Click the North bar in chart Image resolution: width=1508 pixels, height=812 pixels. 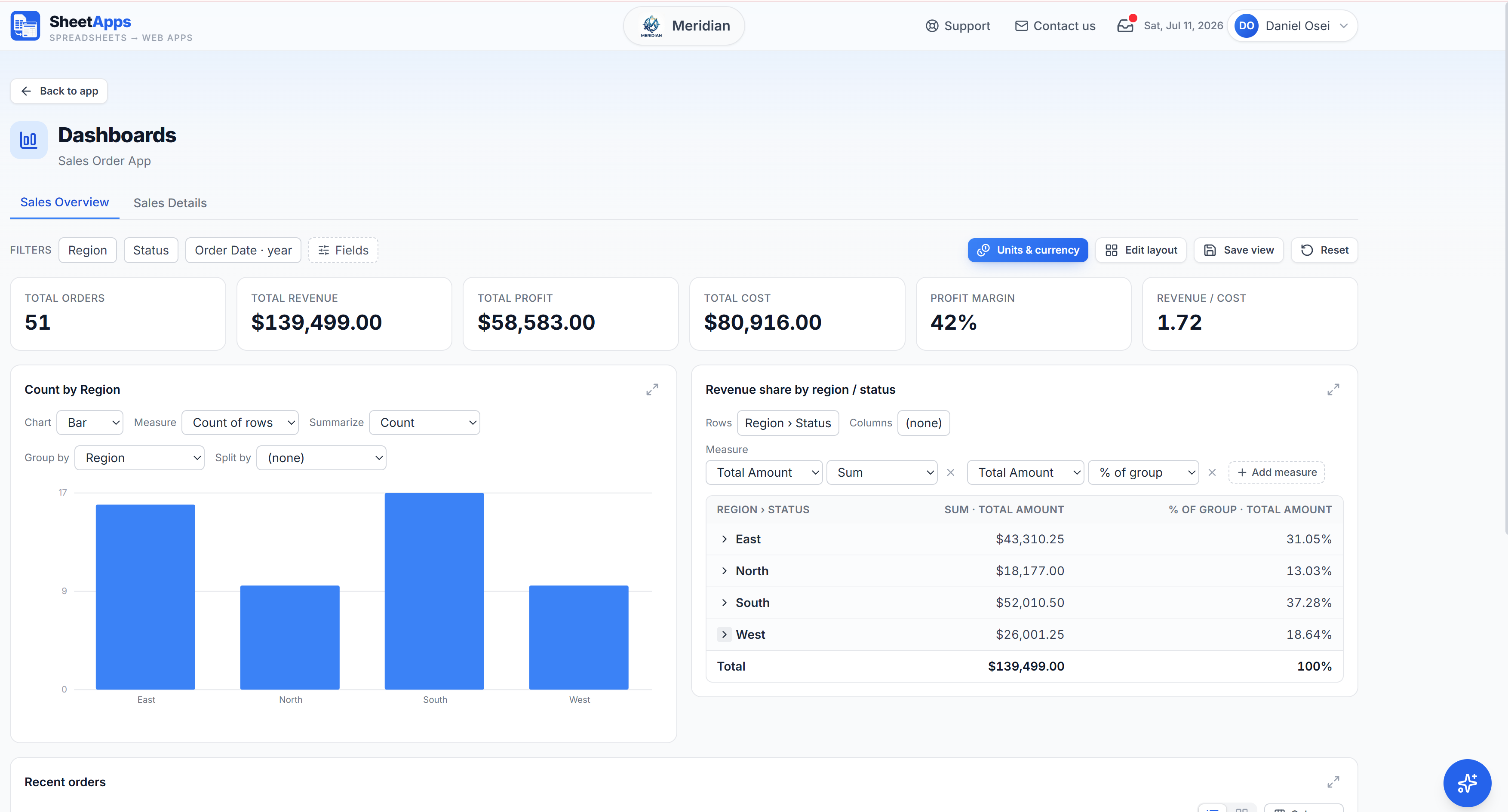tap(290, 637)
